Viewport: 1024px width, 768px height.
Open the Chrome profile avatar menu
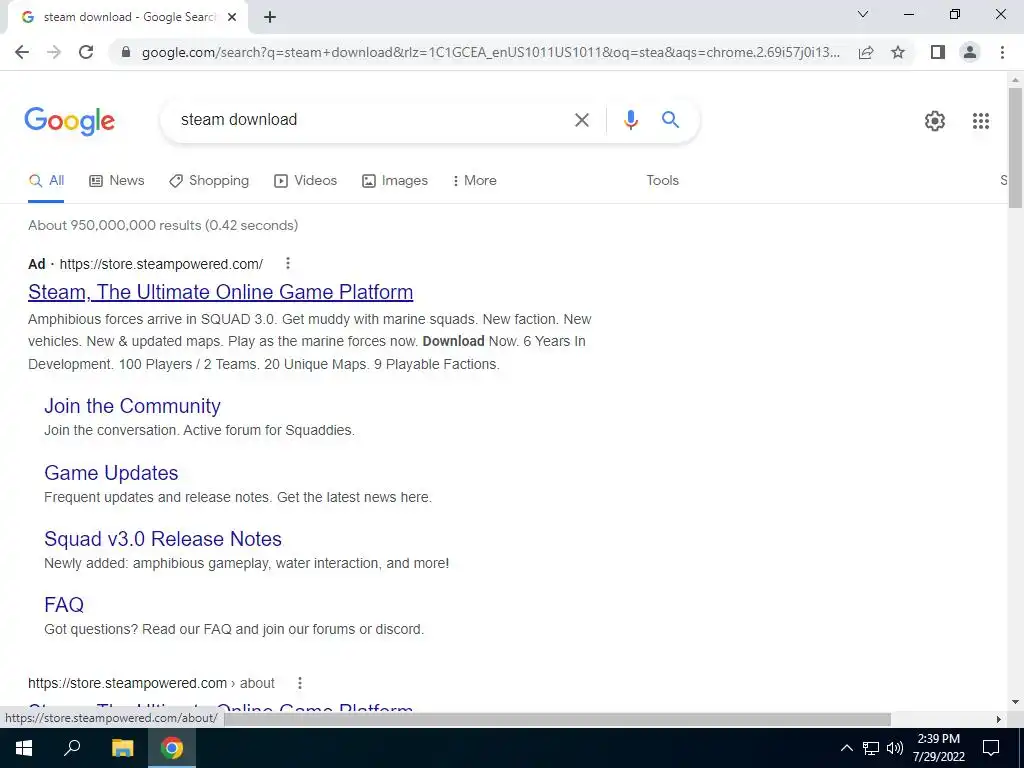click(x=970, y=52)
